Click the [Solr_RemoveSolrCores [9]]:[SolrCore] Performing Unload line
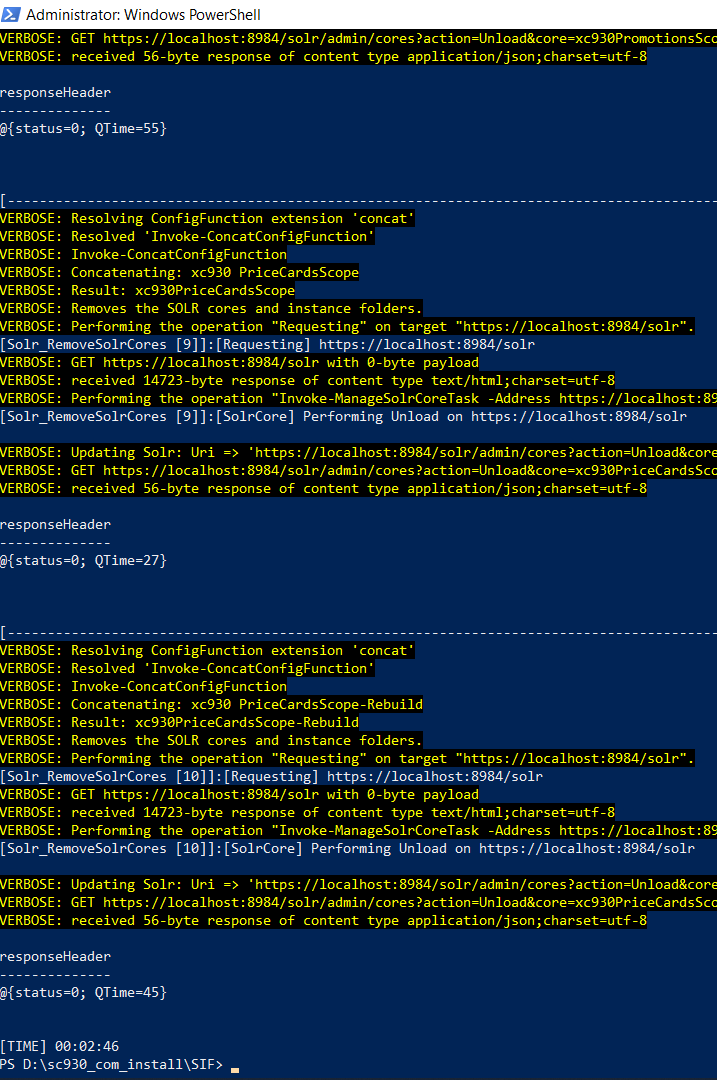 coord(343,417)
